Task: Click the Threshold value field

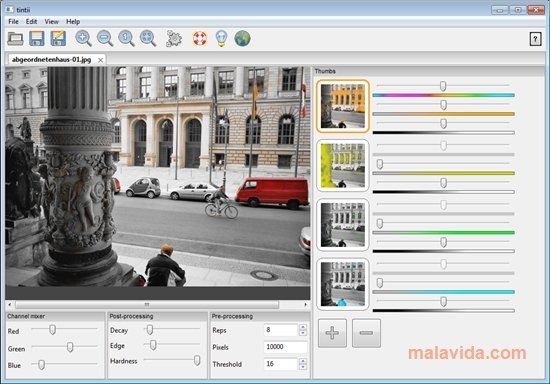Action: click(281, 364)
